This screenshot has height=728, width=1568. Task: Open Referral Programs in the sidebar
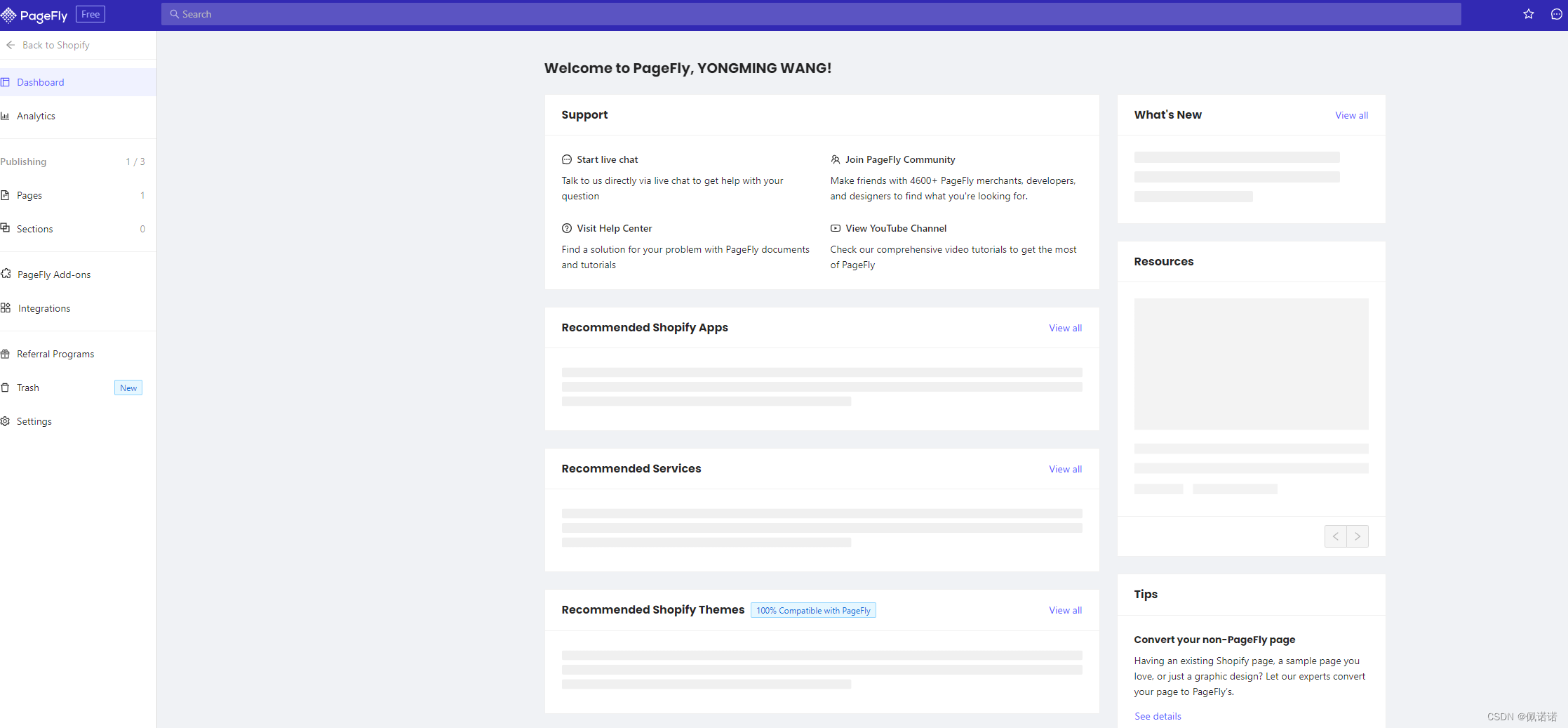point(78,354)
